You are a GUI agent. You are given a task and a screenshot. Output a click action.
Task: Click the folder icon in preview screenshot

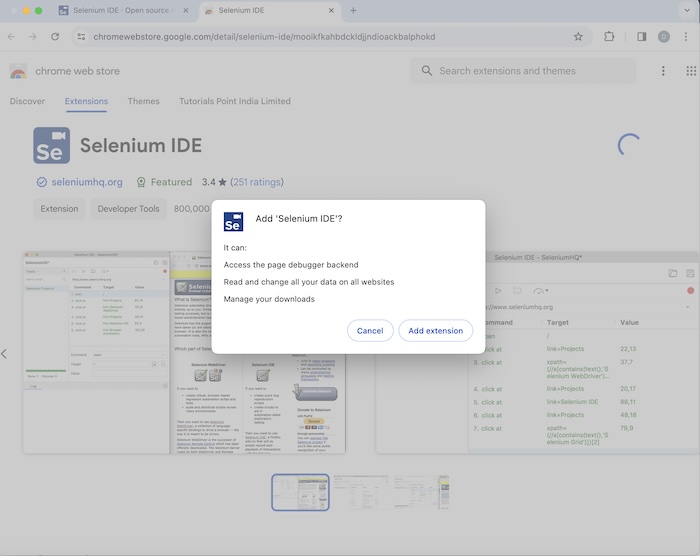[673, 273]
